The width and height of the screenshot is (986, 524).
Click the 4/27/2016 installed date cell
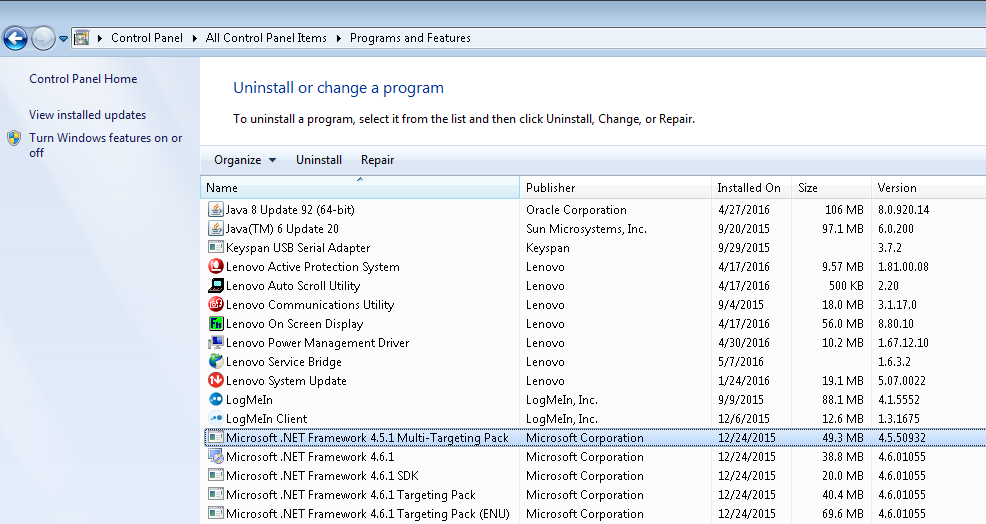pos(744,209)
